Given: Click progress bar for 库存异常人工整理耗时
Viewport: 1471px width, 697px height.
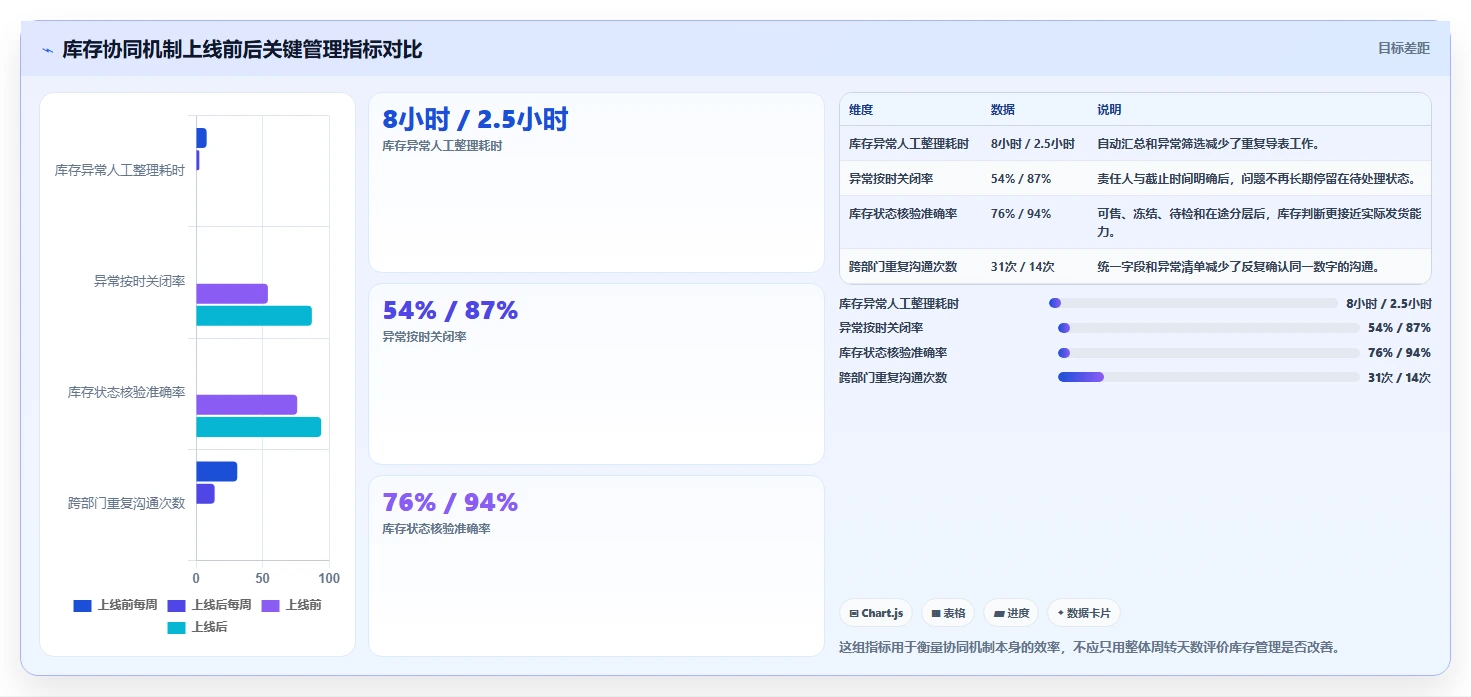Looking at the screenshot, I should (1193, 303).
